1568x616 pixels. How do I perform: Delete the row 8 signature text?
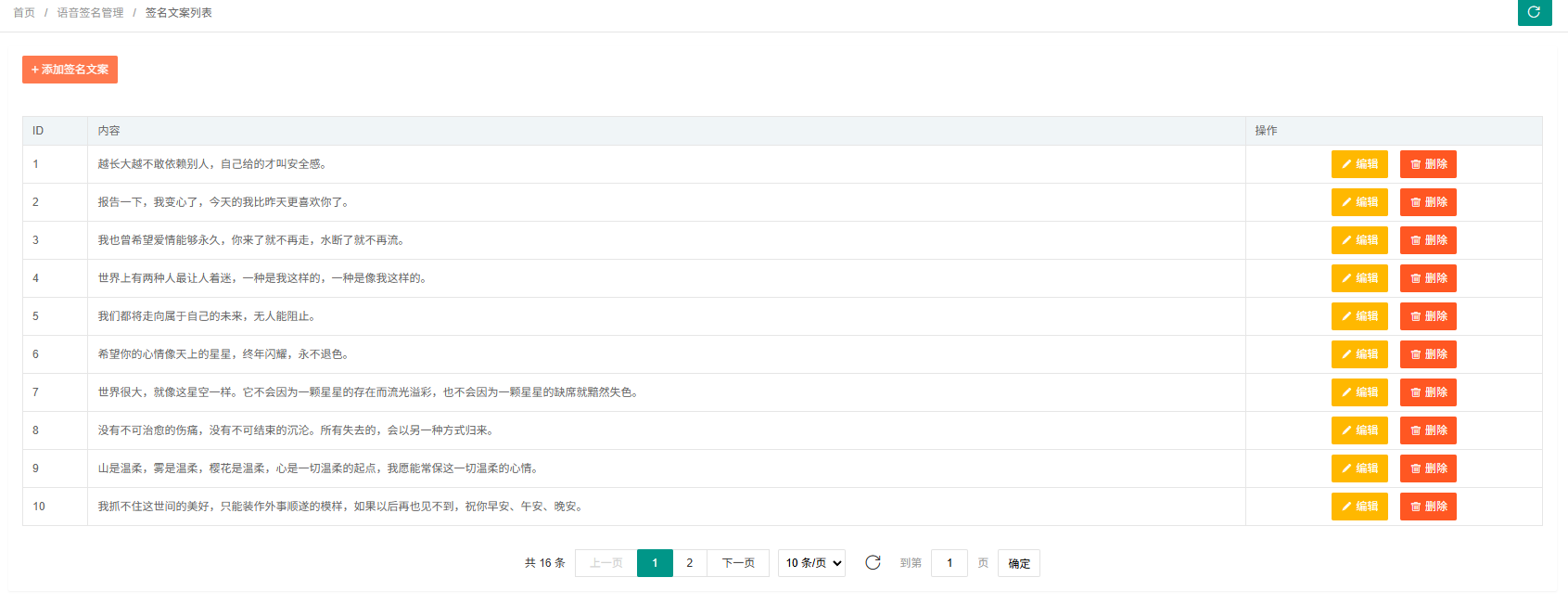[1427, 430]
